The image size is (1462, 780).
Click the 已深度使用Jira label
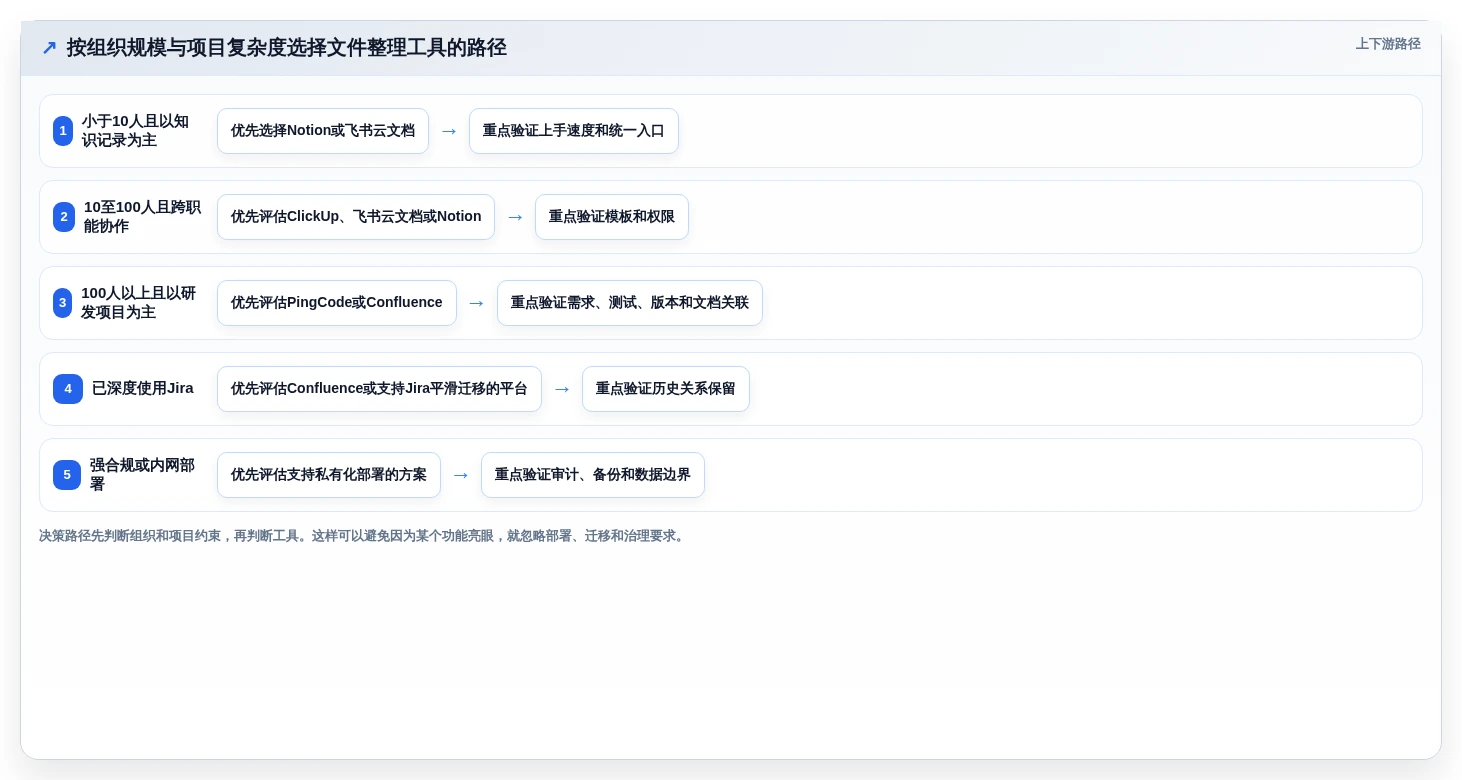click(142, 389)
